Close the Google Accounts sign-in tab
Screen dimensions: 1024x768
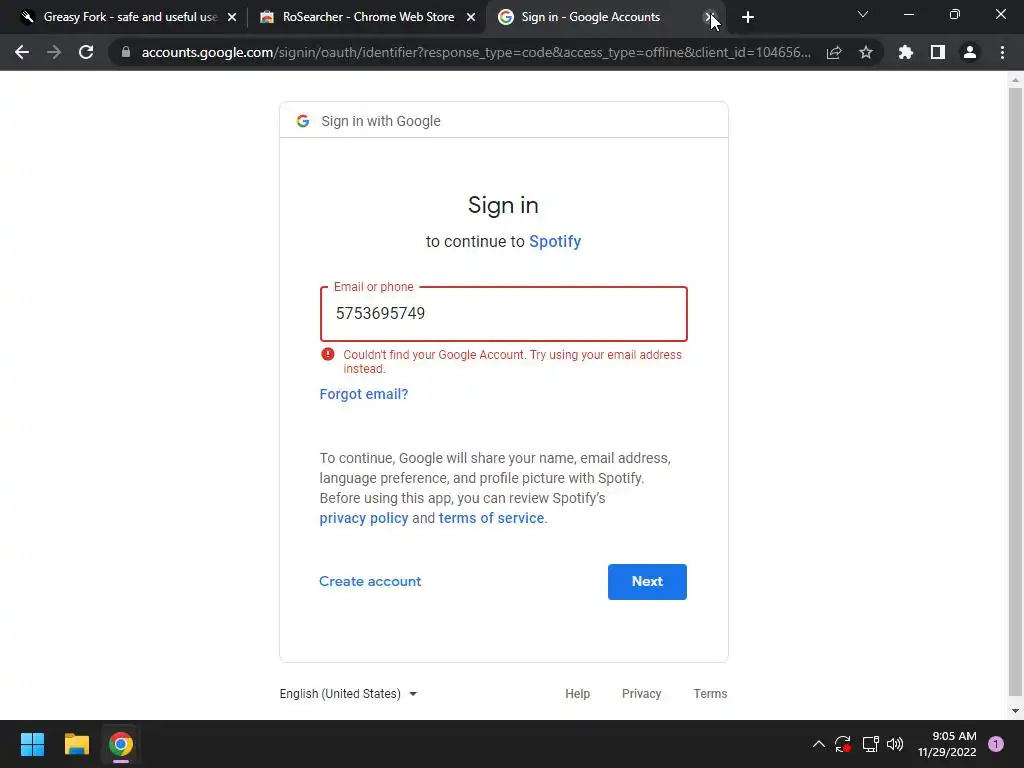click(x=709, y=18)
